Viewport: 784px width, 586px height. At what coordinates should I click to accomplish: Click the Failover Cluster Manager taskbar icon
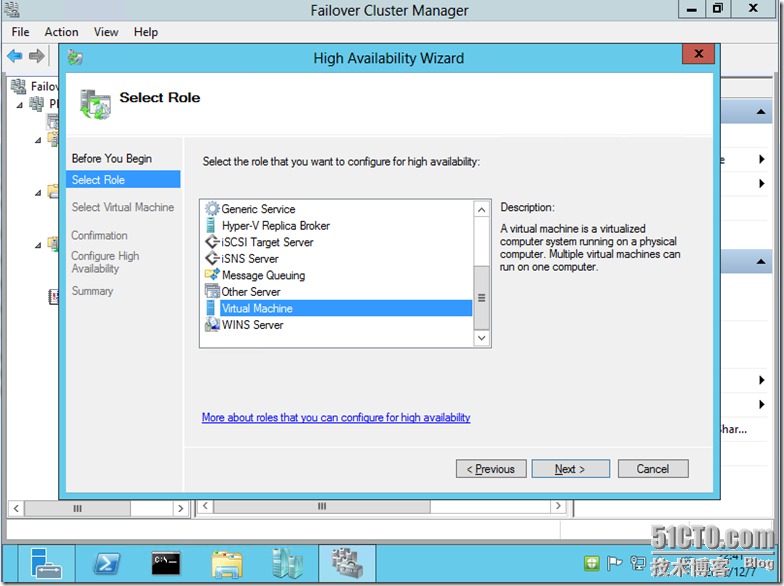pos(347,564)
